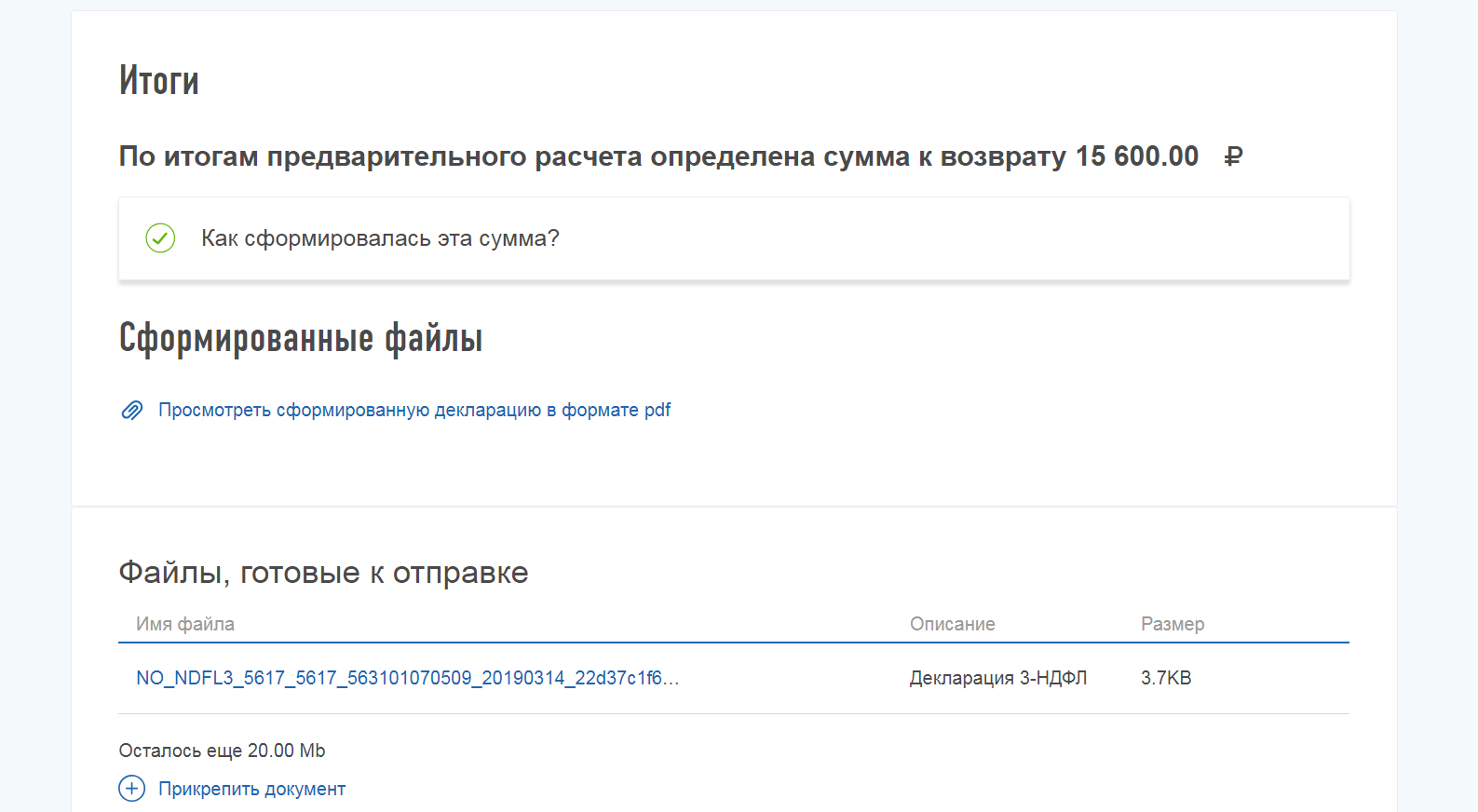Click the paperclip icon near the pdf link
This screenshot has height=812, width=1478.
click(x=132, y=411)
